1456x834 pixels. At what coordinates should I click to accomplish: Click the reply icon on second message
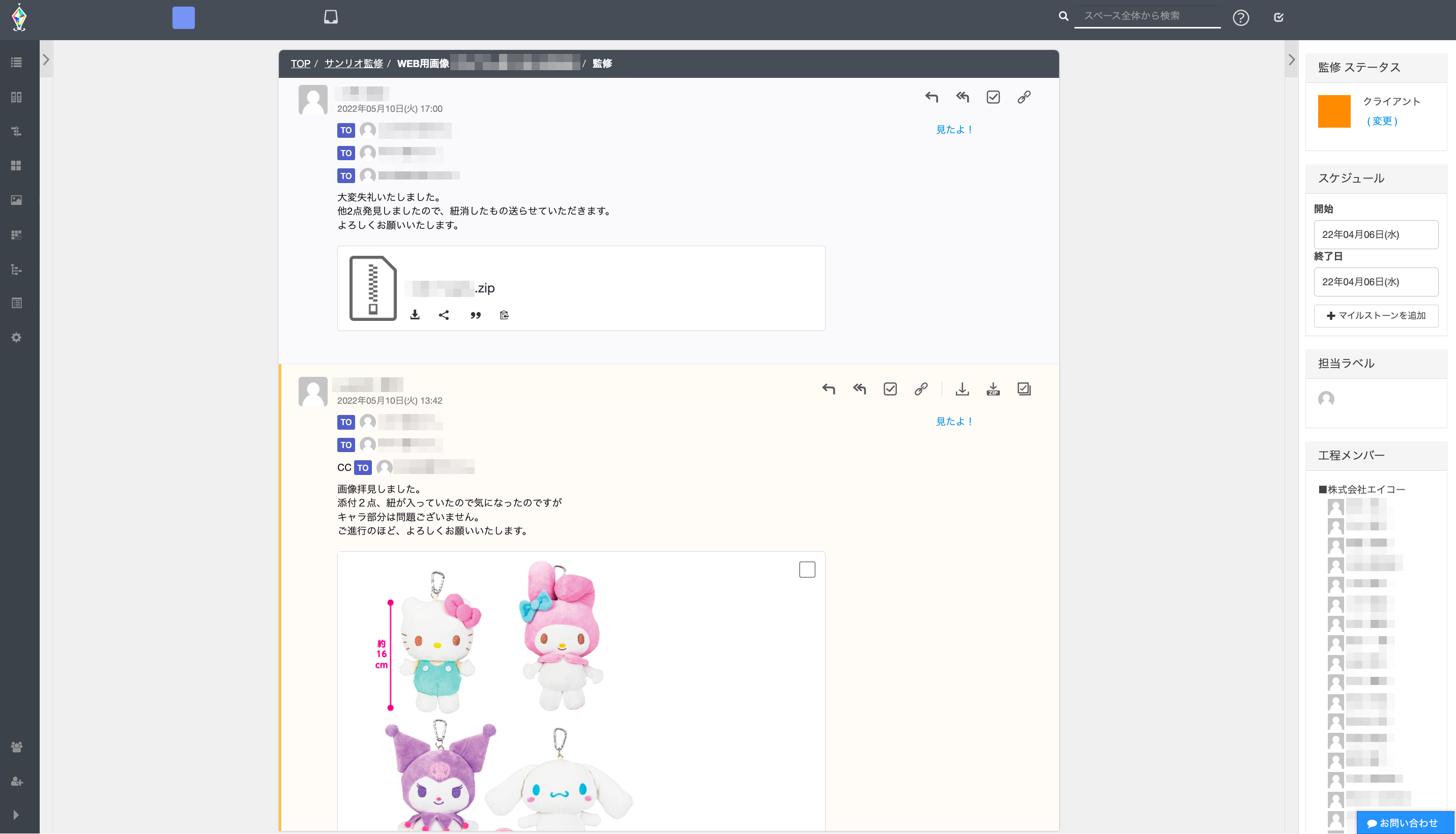point(829,389)
